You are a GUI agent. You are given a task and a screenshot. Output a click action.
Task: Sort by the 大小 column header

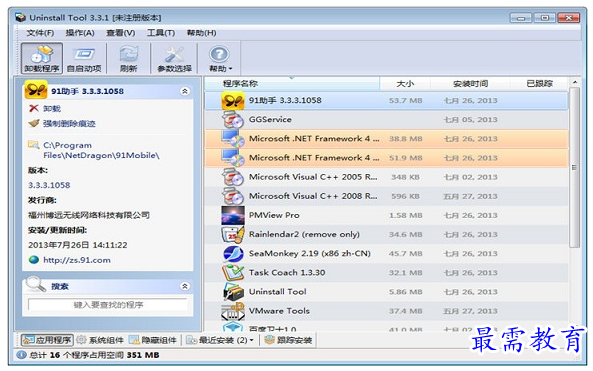click(405, 84)
